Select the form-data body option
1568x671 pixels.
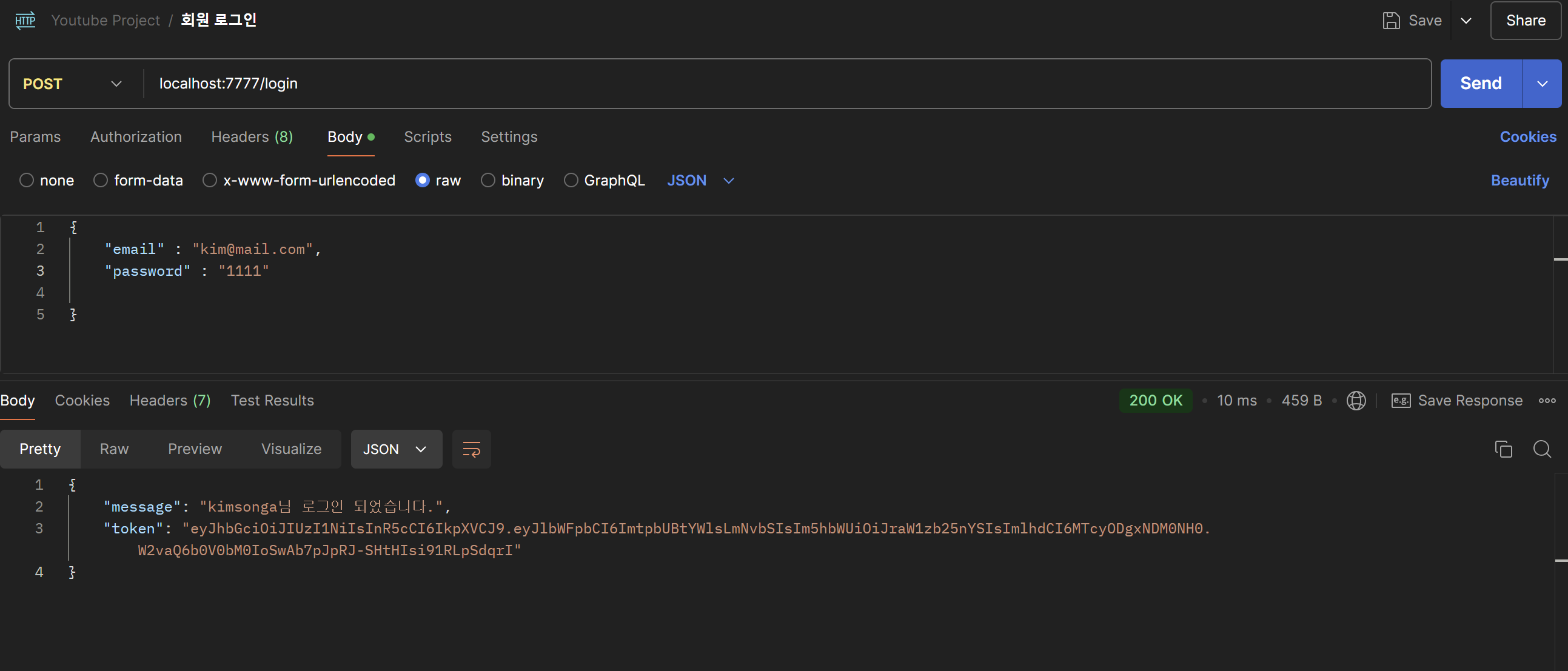pos(101,181)
